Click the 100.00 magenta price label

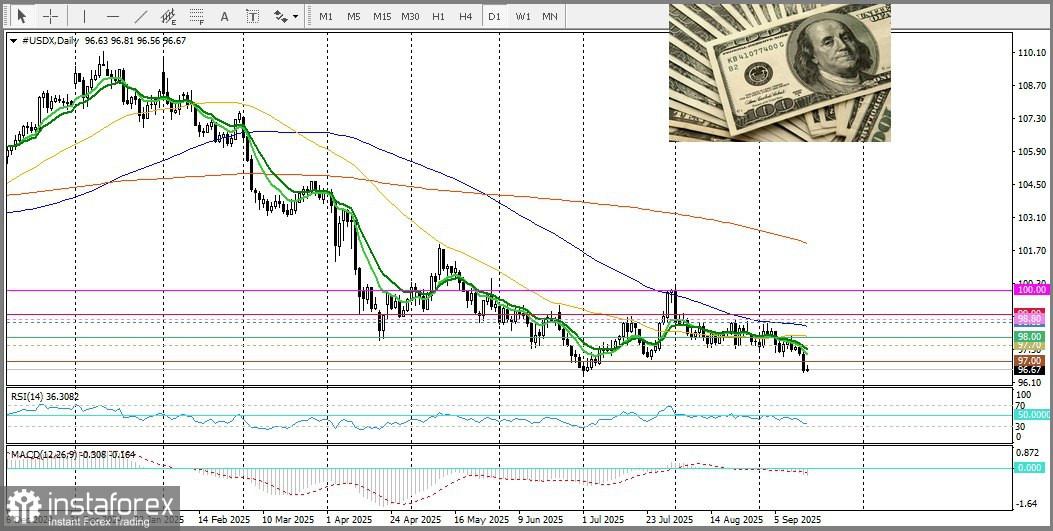pyautogui.click(x=1030, y=289)
